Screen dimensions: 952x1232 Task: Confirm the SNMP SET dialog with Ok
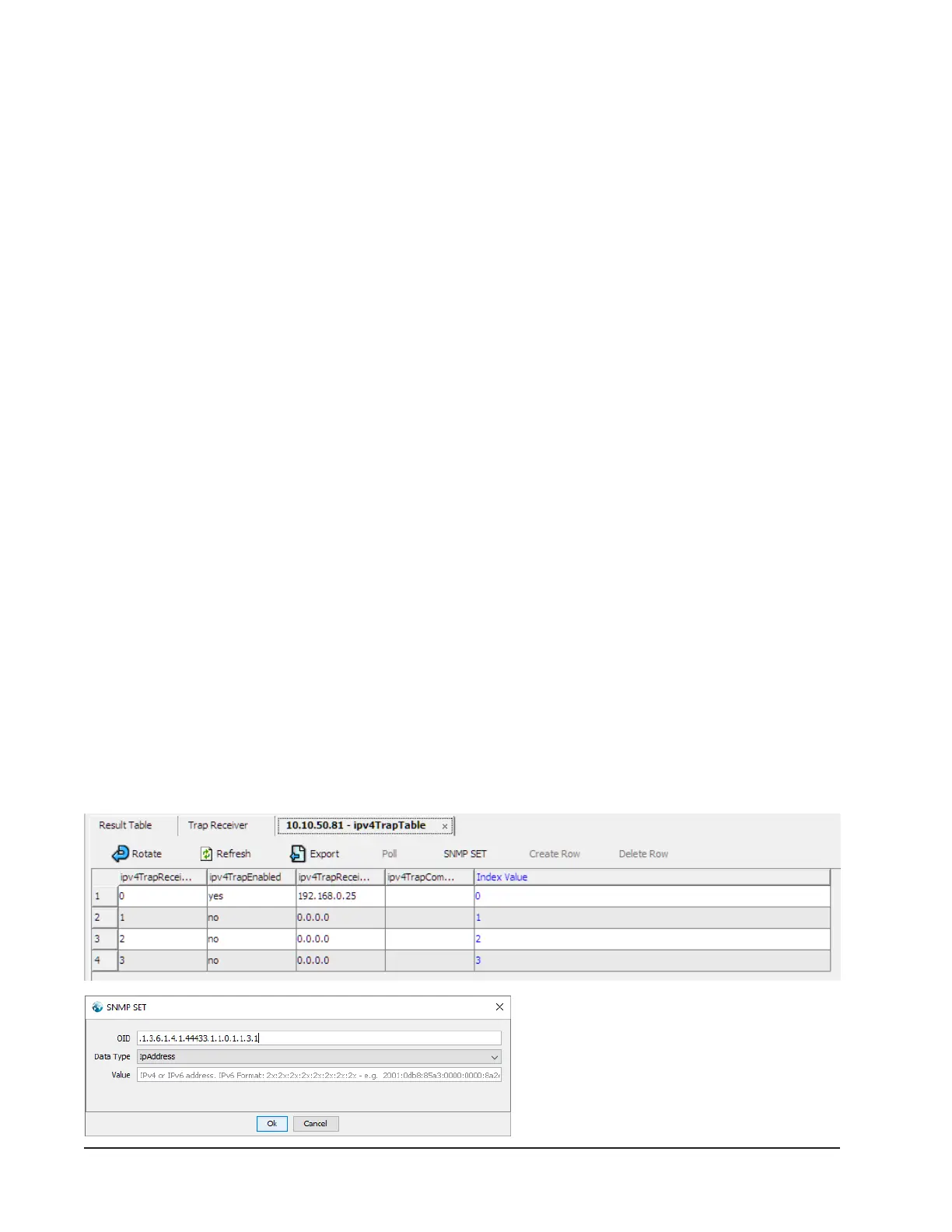272,1124
